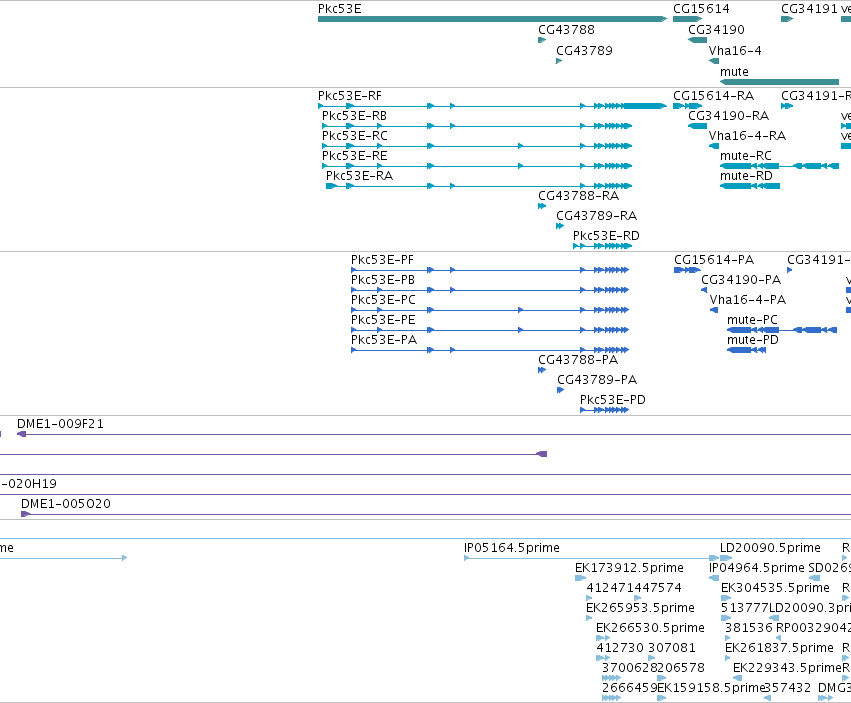Click the CG43788-RA transcript label
Viewport: 851px width, 703px height.
pos(579,196)
